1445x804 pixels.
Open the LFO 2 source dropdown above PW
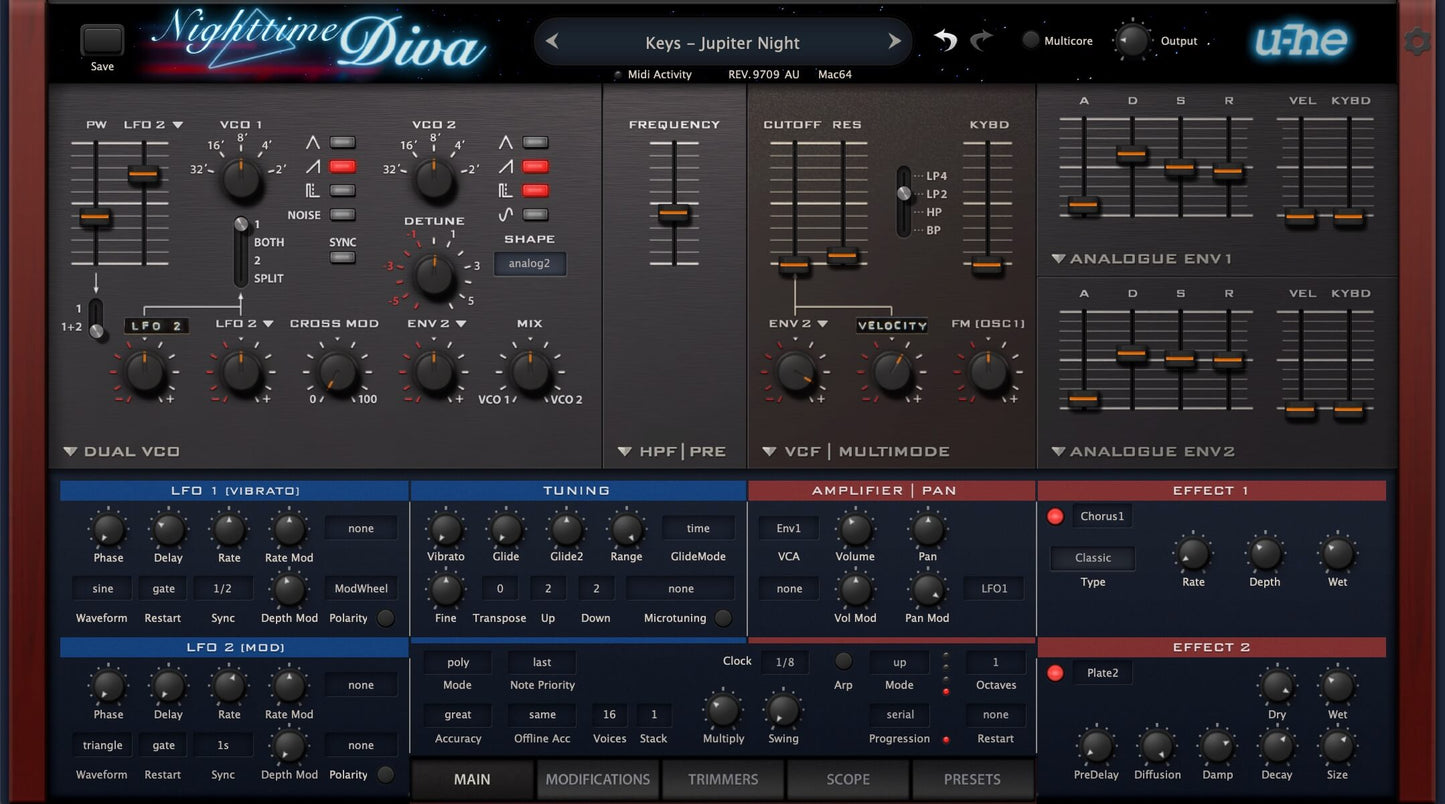pos(153,125)
